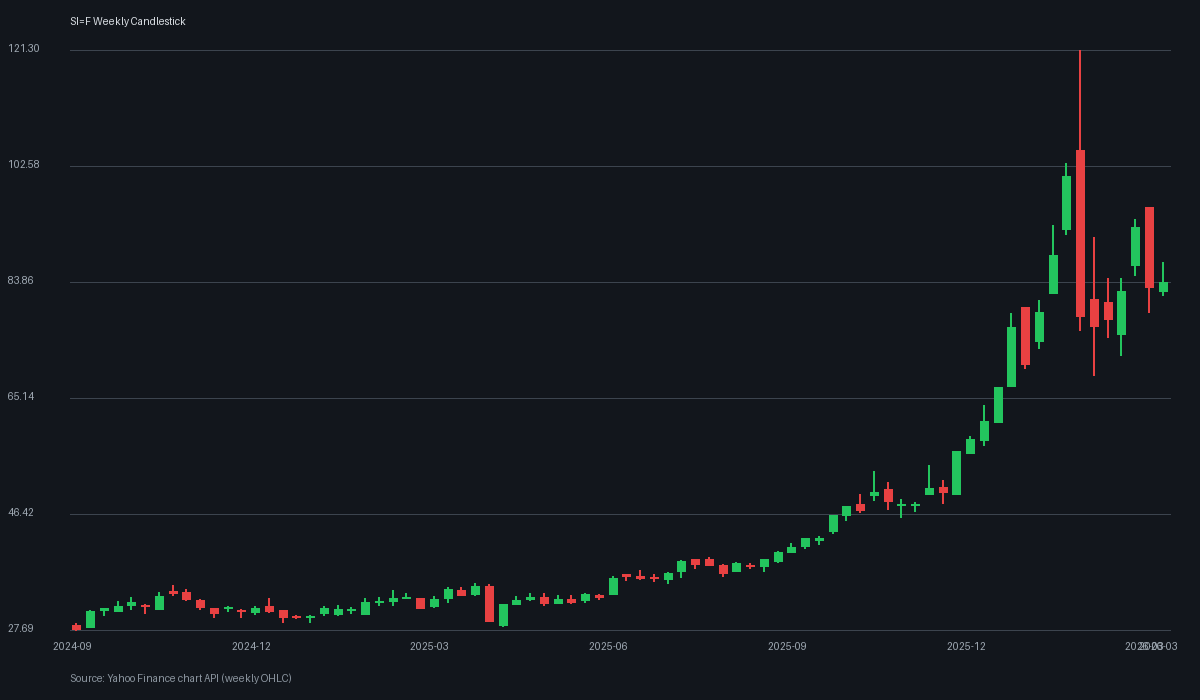1200x700 pixels.
Task: Select the 2025-03 date label
Action: [x=429, y=647]
